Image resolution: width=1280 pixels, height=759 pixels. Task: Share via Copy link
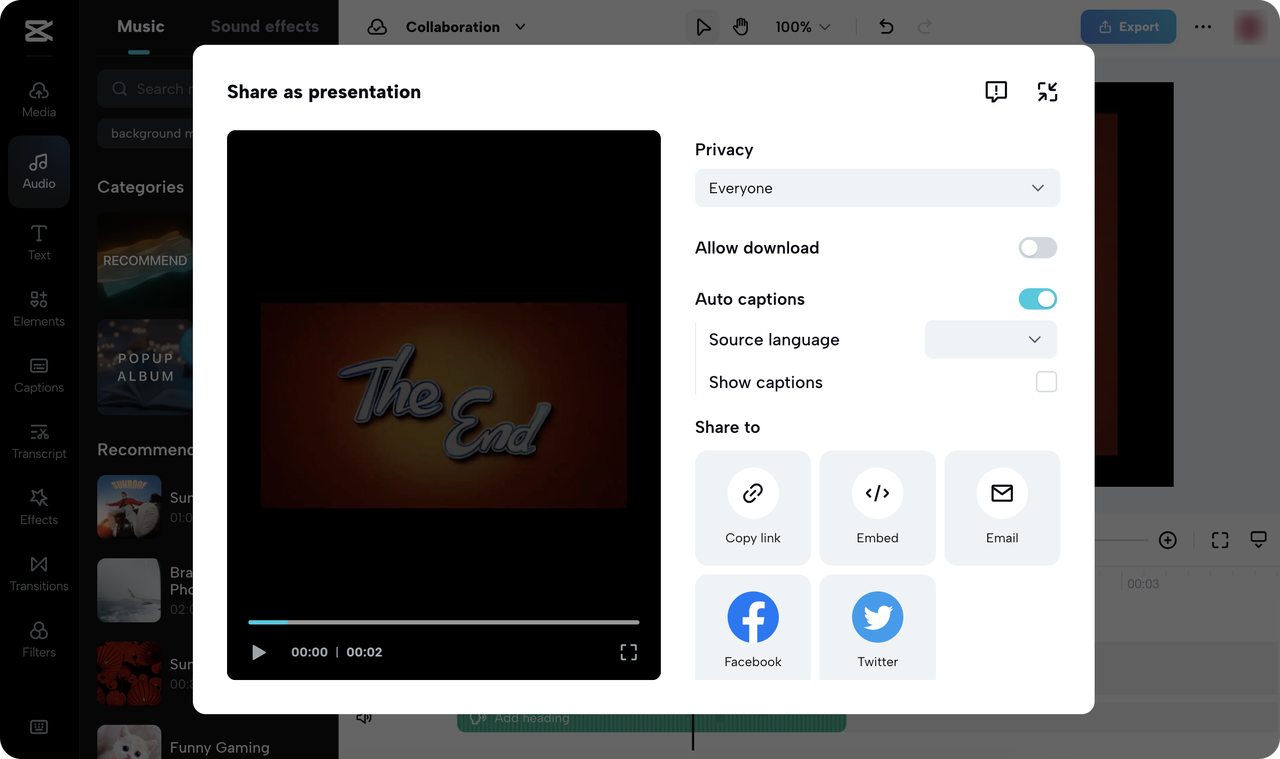(x=753, y=508)
